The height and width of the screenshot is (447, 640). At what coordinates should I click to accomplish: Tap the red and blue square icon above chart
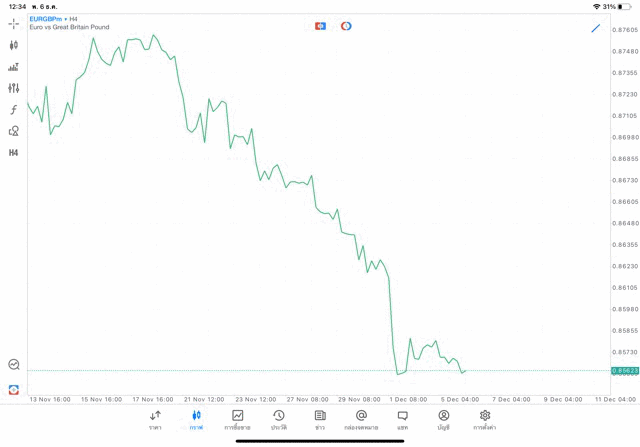[x=320, y=26]
